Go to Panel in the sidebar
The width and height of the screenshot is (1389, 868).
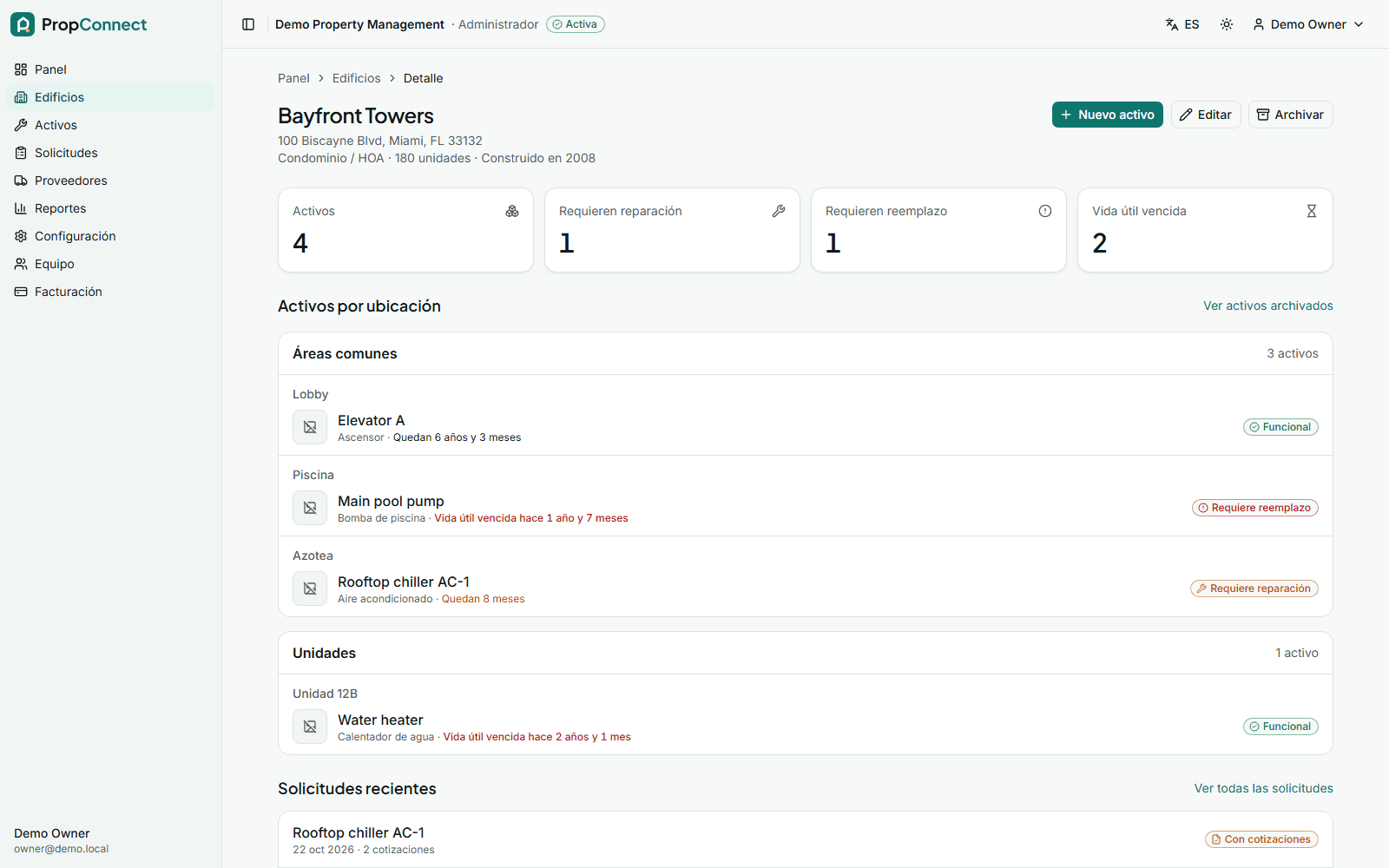coord(110,69)
